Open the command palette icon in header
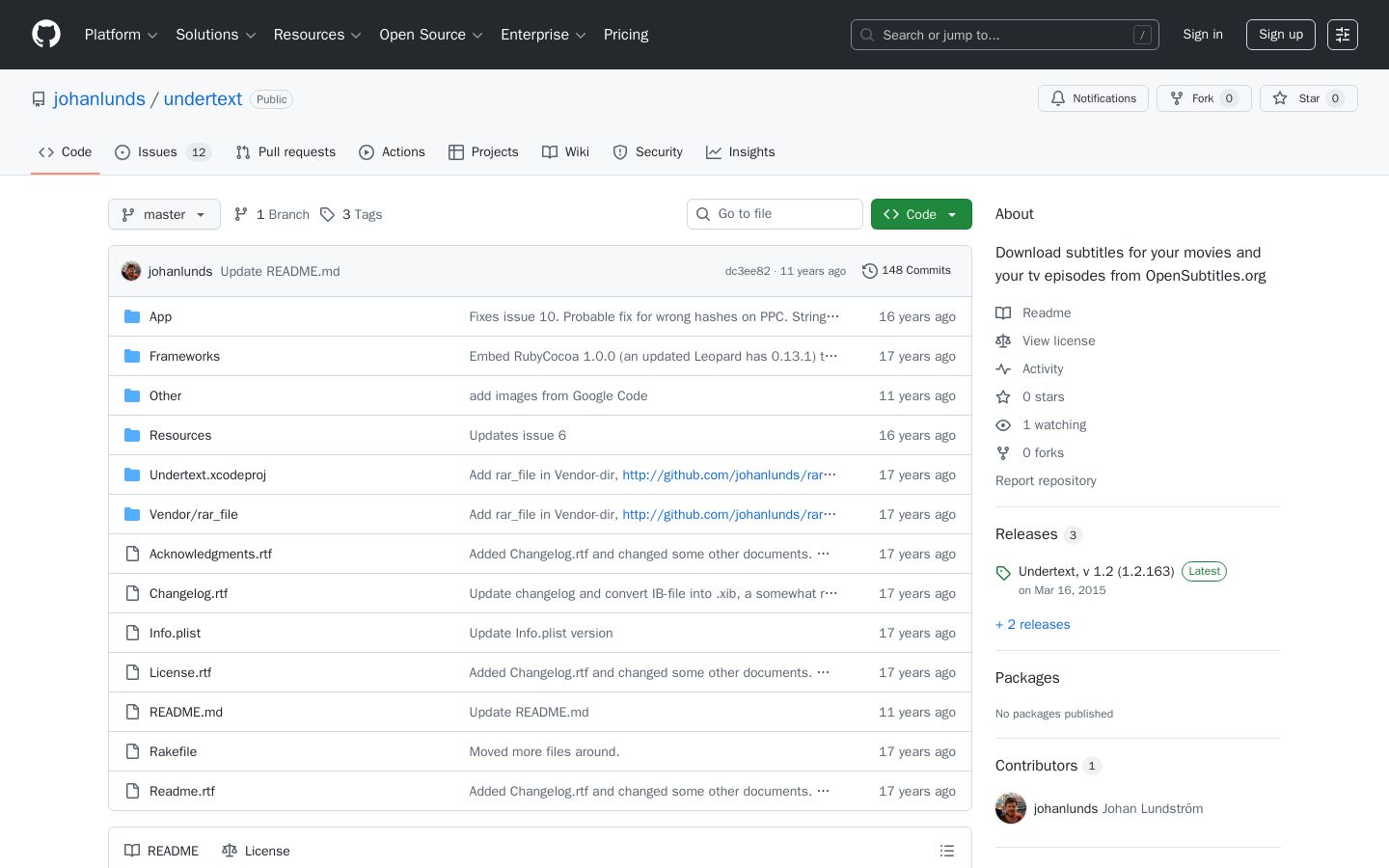 (1343, 35)
